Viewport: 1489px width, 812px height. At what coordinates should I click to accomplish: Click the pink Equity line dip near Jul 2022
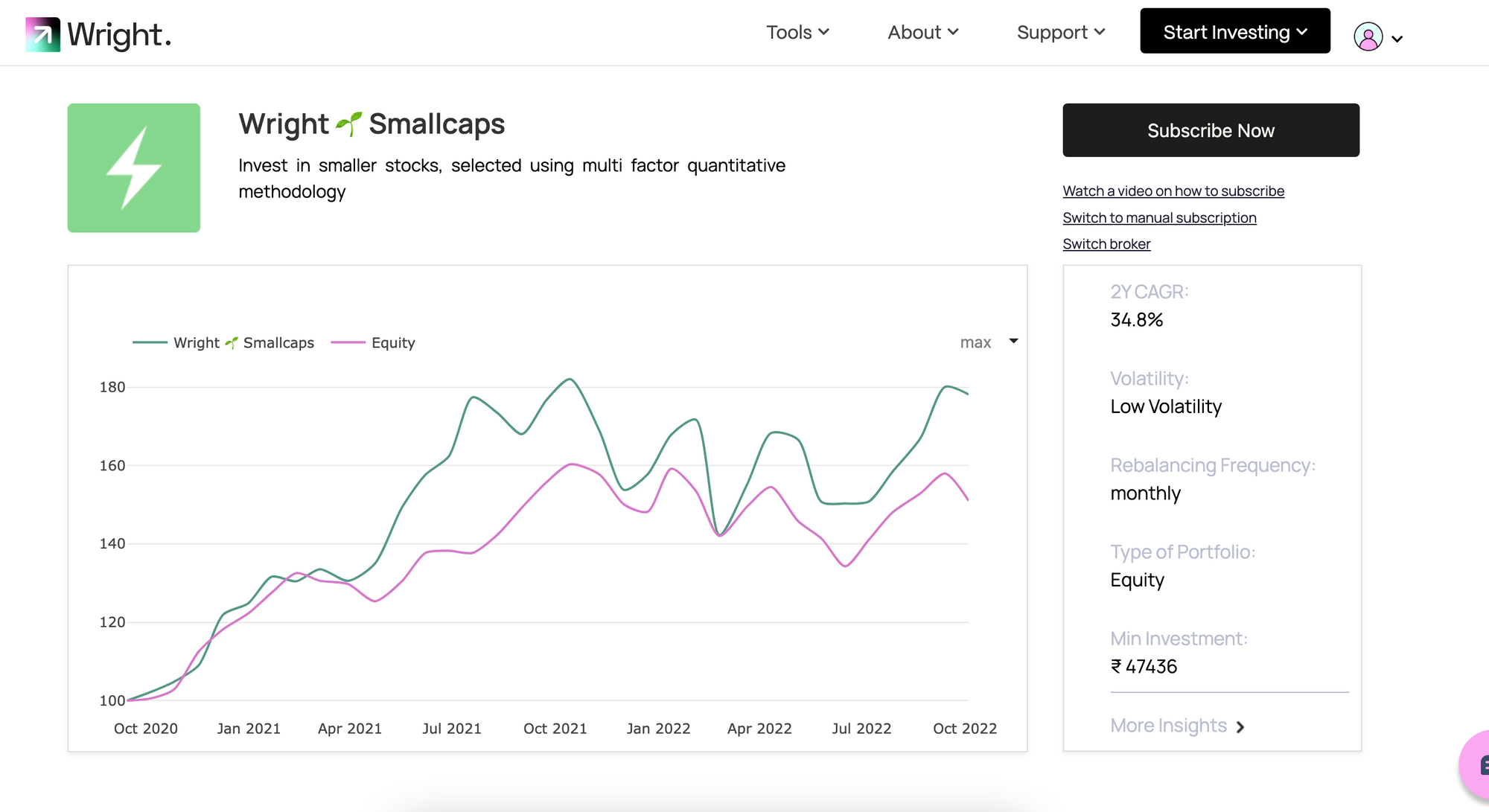[x=845, y=566]
